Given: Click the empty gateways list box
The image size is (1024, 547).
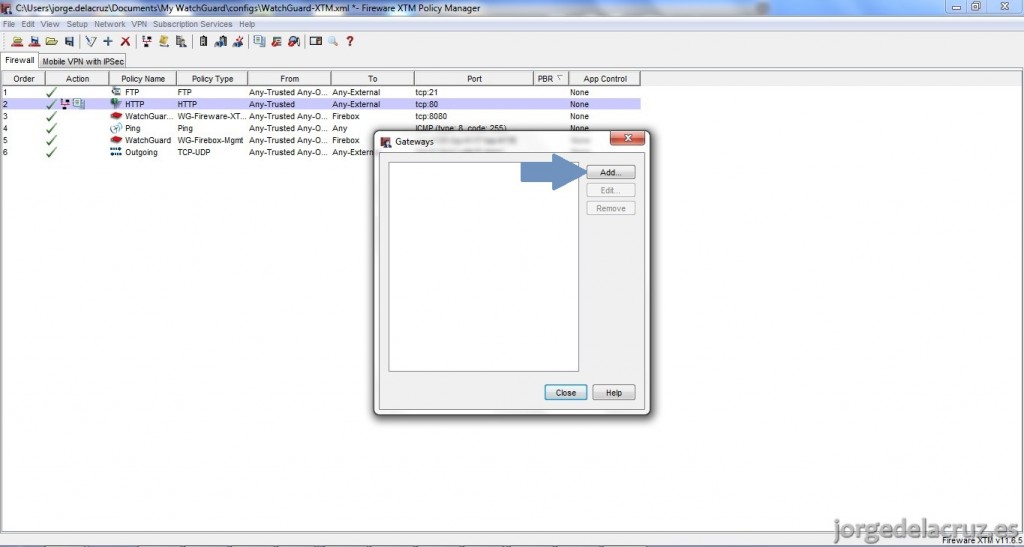Looking at the screenshot, I should click(483, 267).
